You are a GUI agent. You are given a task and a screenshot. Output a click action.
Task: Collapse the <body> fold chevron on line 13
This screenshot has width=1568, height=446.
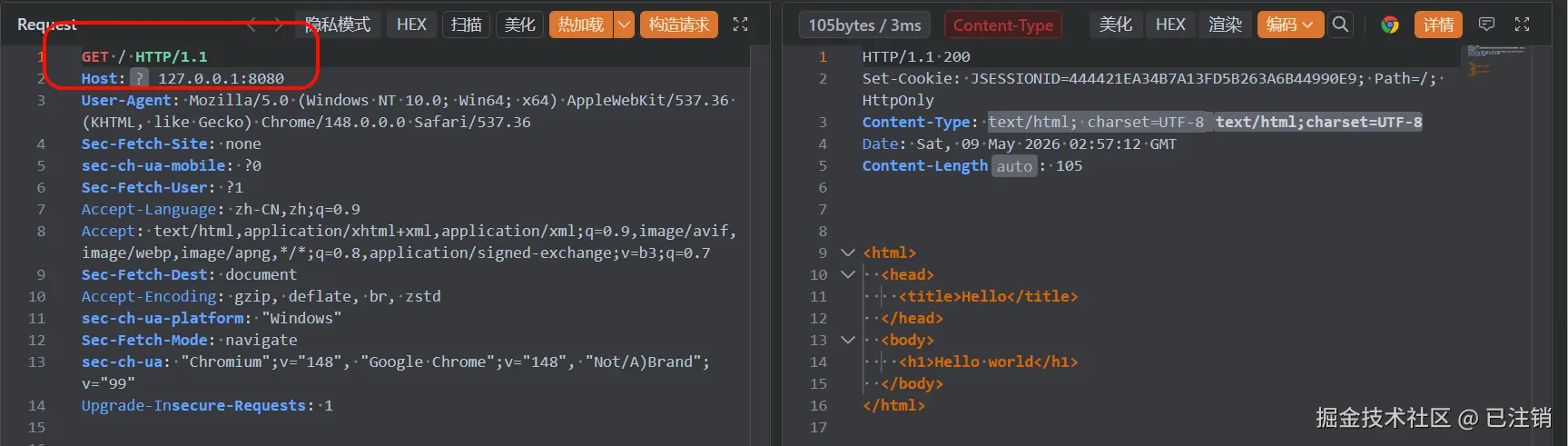point(848,340)
